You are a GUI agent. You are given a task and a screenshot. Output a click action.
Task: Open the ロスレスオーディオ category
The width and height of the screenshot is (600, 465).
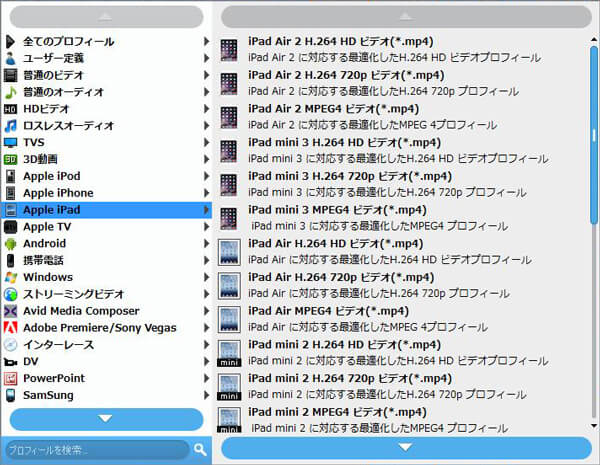click(x=107, y=126)
